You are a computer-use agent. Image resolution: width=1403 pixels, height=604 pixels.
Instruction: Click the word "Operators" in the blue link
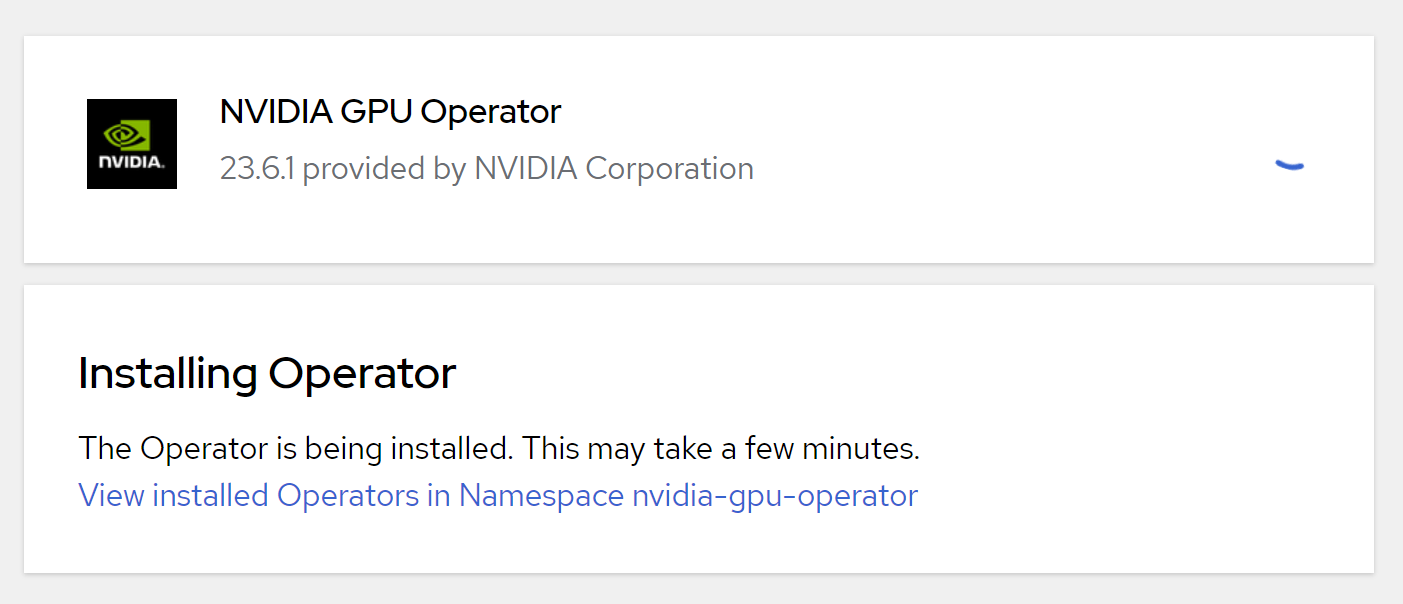[x=348, y=495]
